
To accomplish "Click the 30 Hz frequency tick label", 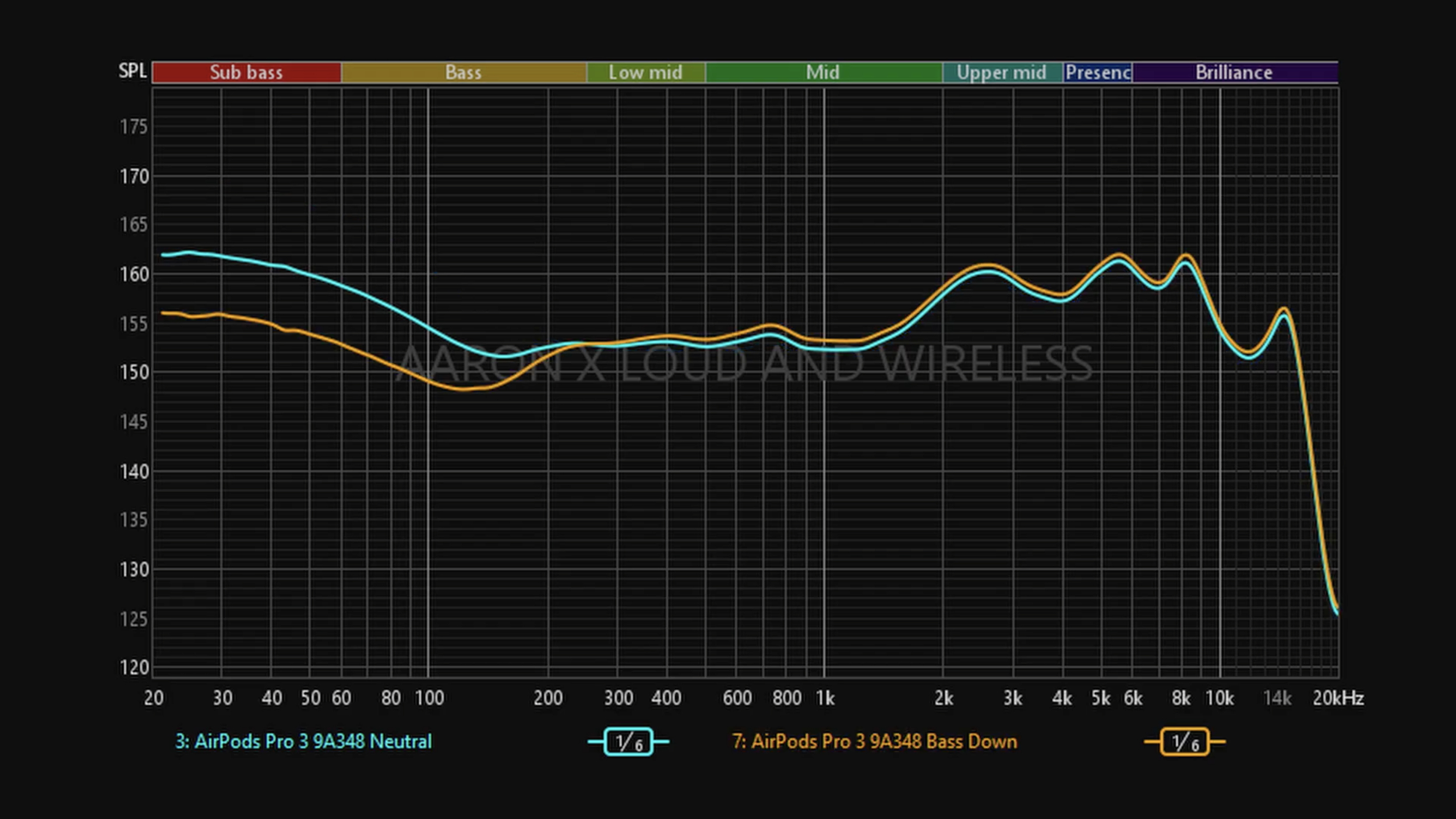I will [222, 698].
